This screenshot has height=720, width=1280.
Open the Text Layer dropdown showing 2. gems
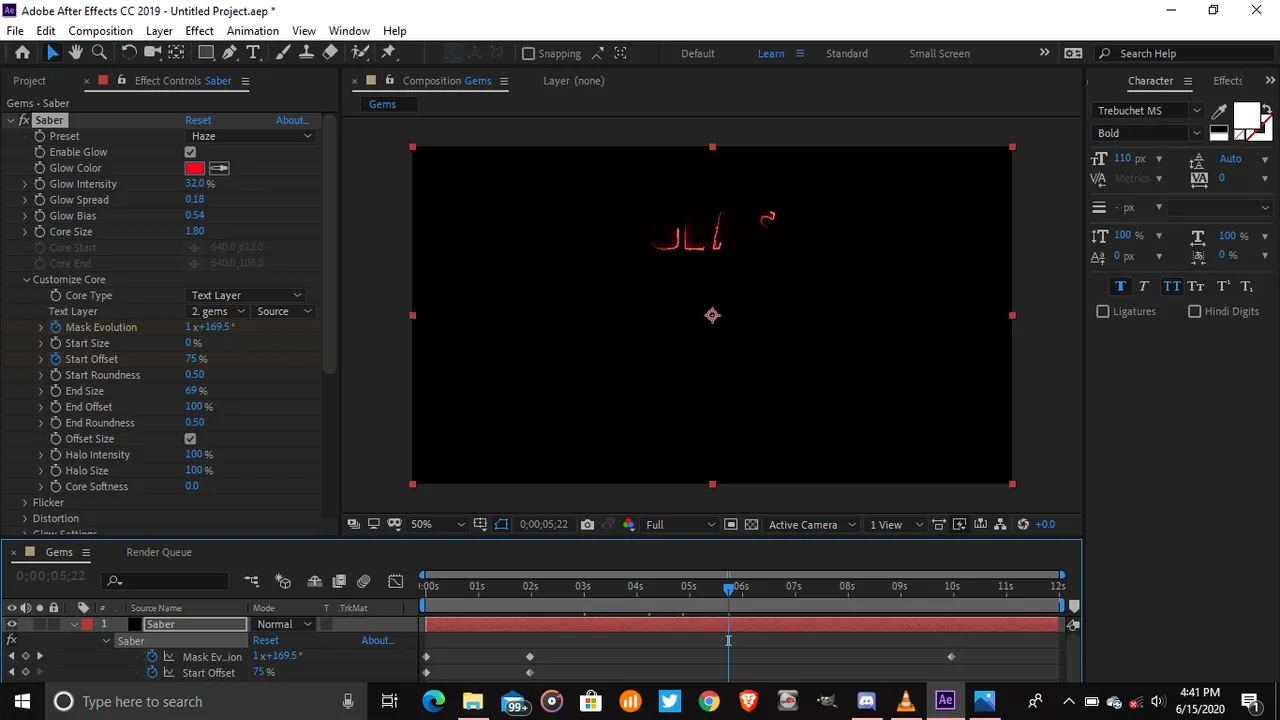click(x=216, y=311)
